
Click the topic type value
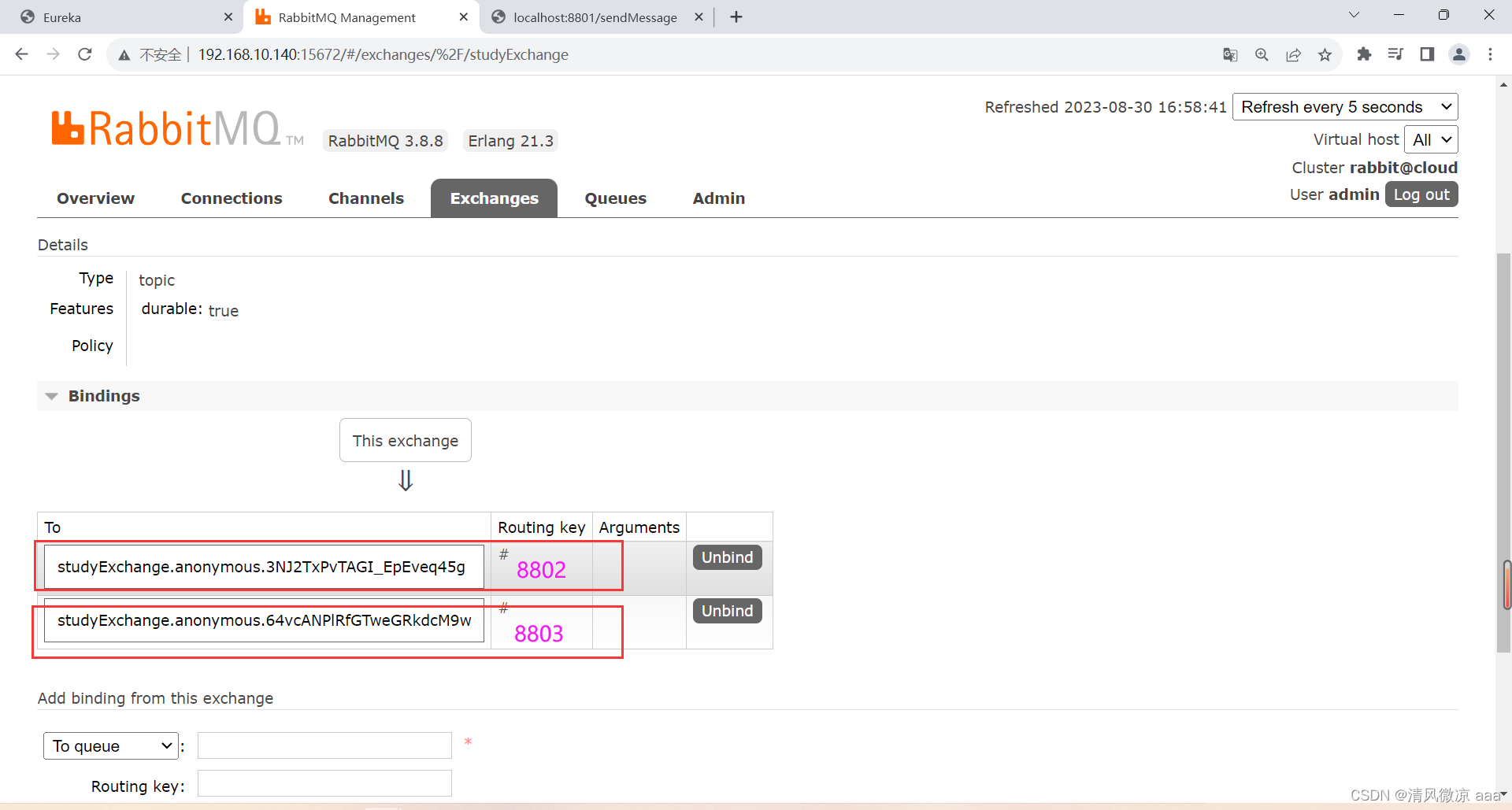pos(157,280)
